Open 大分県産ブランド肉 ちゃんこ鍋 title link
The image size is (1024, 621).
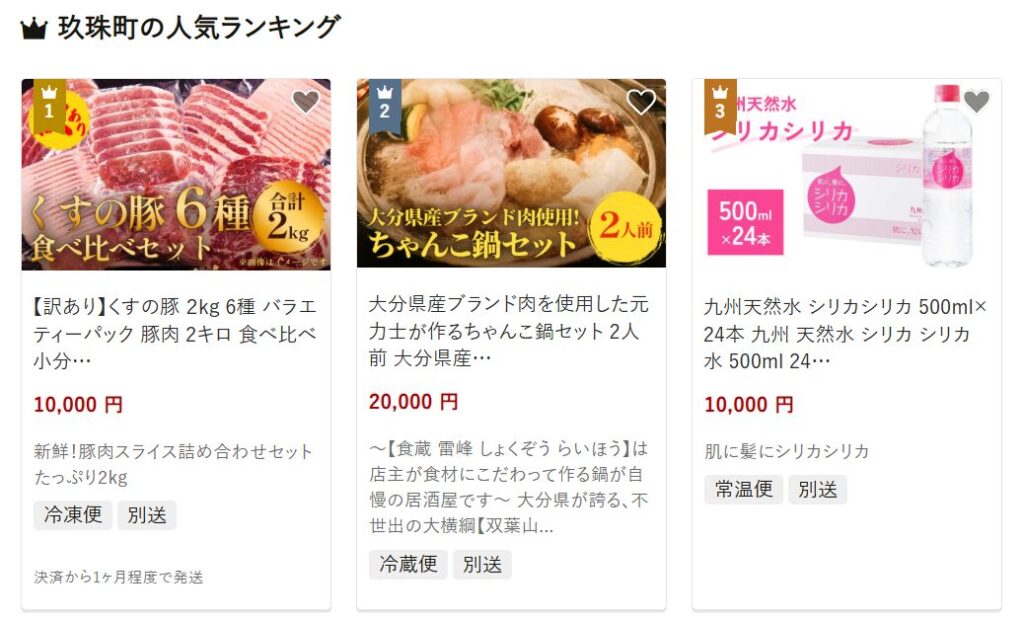(x=509, y=331)
